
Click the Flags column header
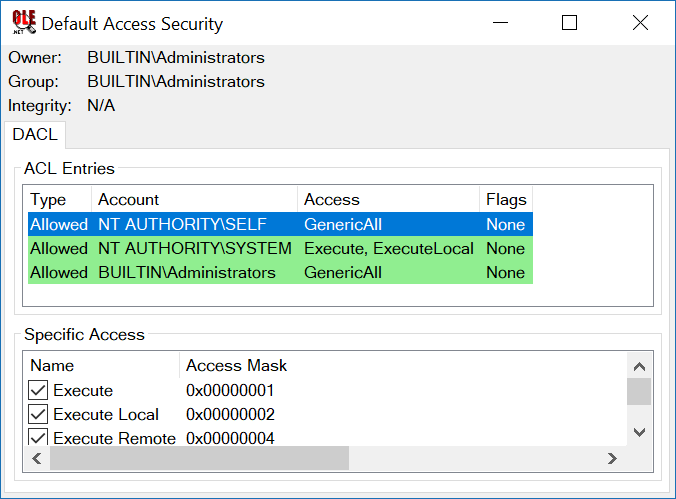(505, 199)
